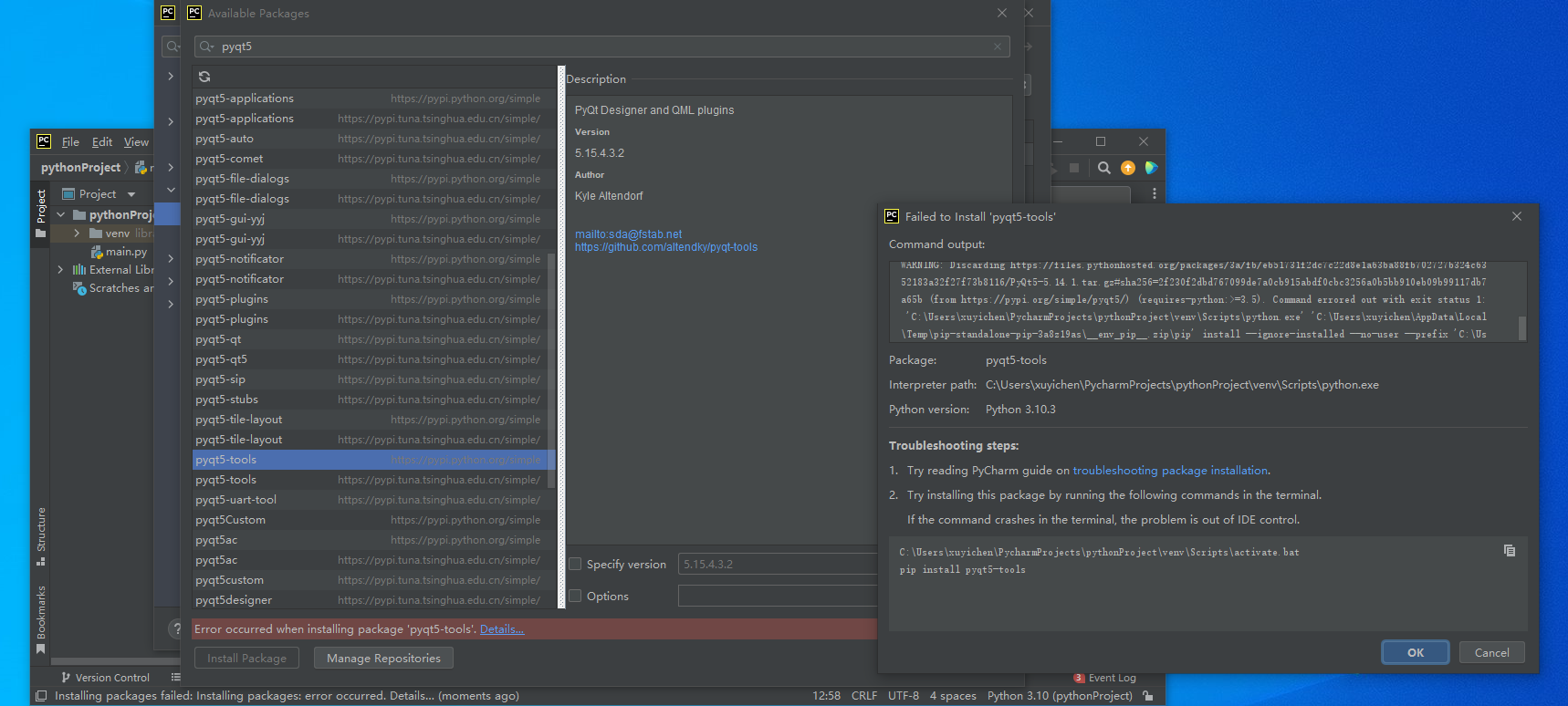Click OK in the Failed to Install dialog
The image size is (1568, 706).
[x=1416, y=652]
